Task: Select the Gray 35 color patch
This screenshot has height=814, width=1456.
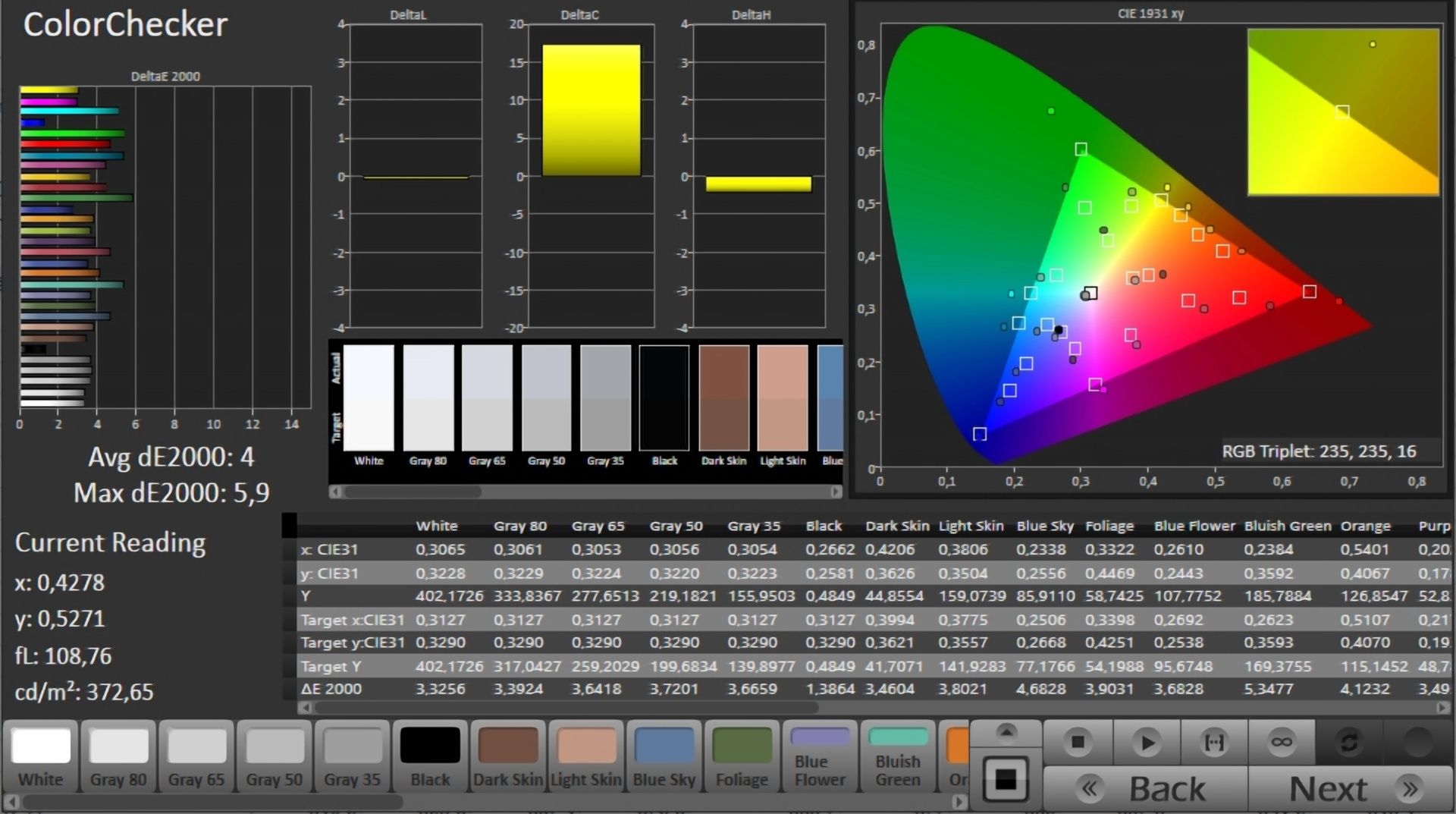Action: [352, 756]
